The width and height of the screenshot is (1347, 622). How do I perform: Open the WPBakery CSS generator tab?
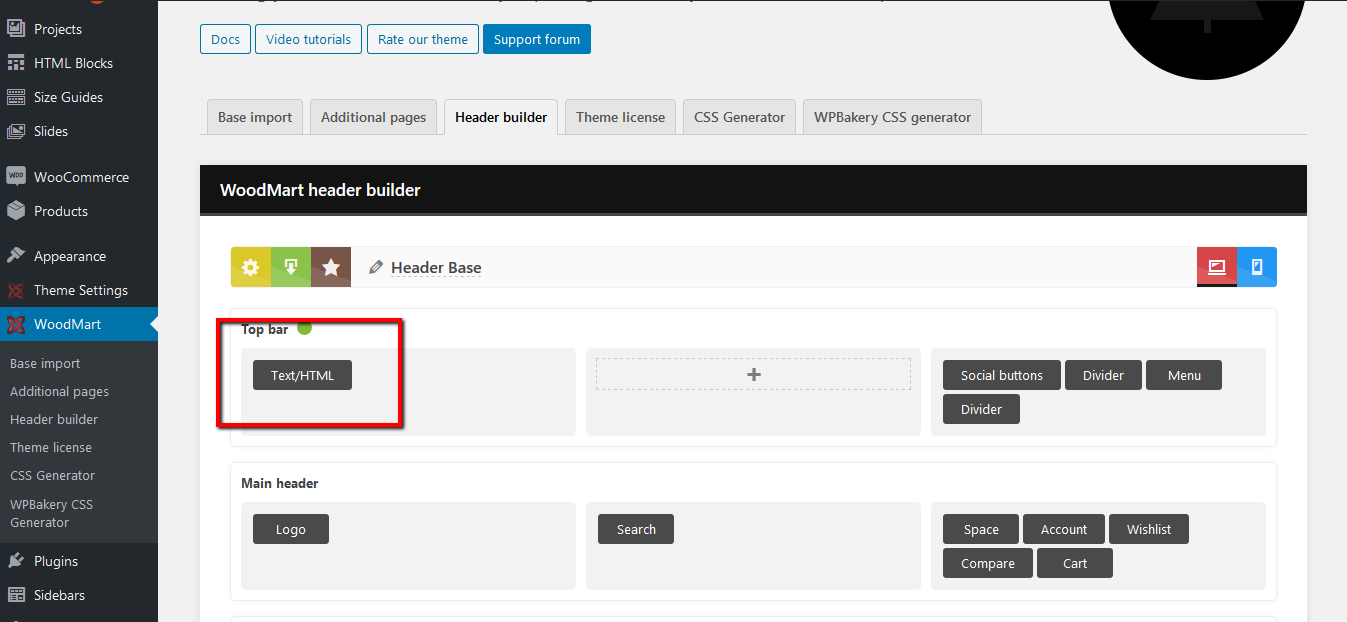892,117
